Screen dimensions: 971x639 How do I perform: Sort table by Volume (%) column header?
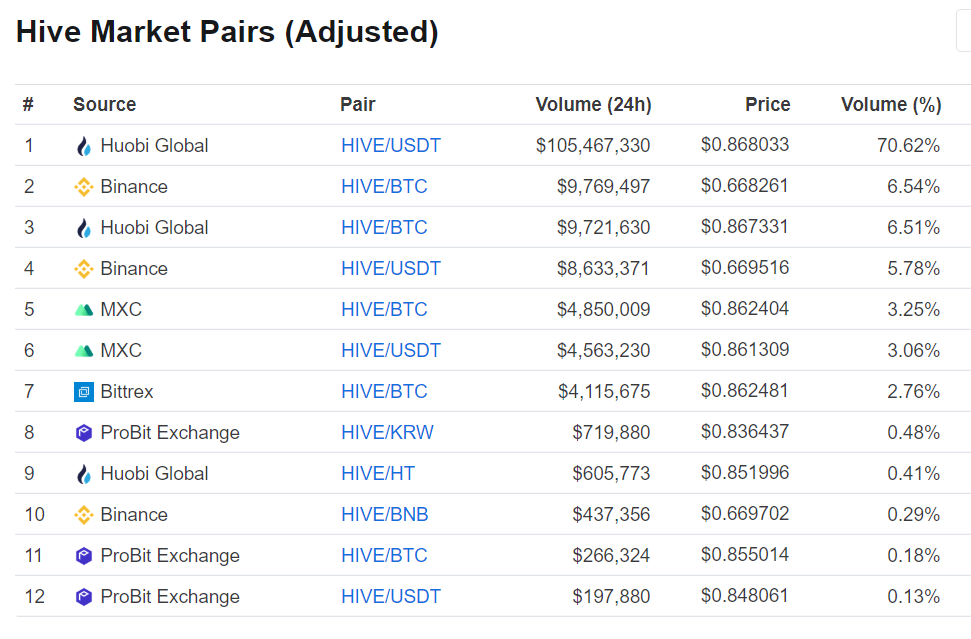point(890,104)
